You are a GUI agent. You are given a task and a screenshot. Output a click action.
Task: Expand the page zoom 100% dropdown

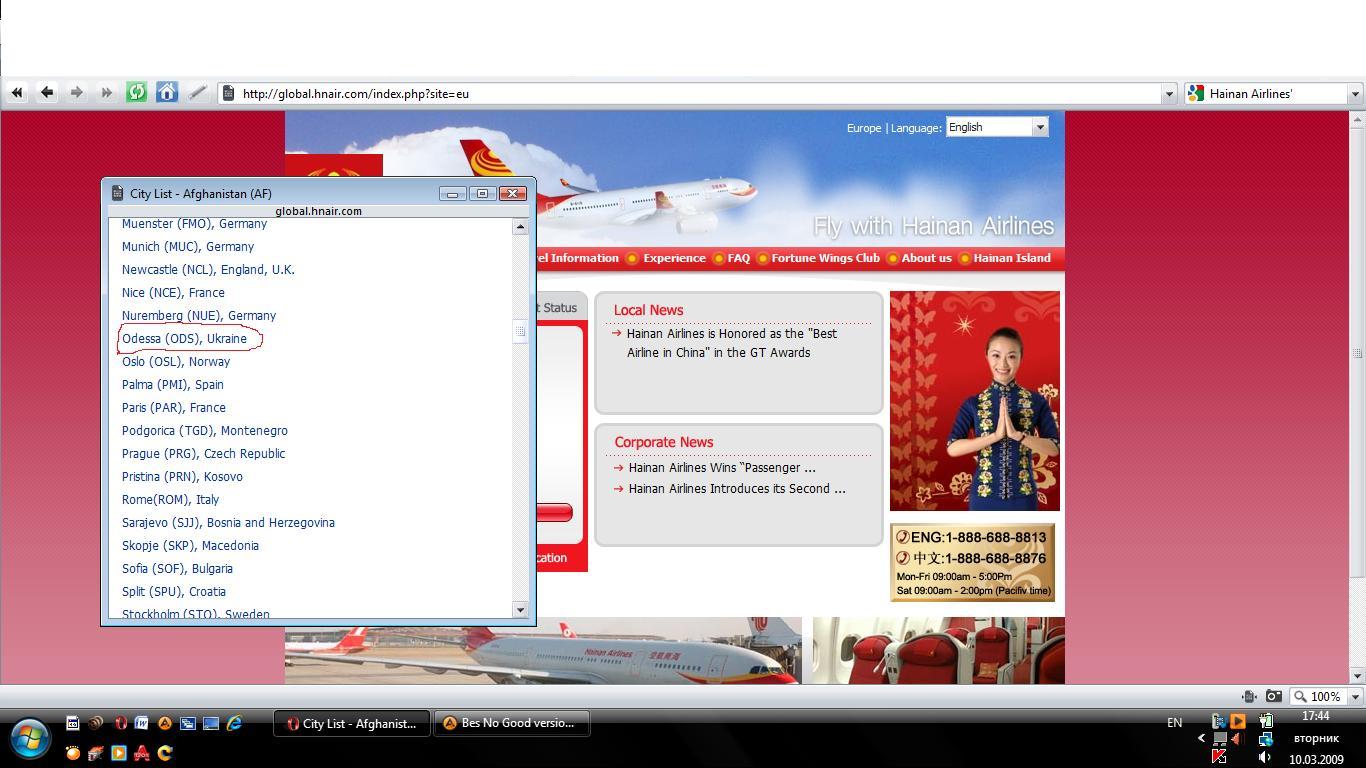pos(1355,696)
